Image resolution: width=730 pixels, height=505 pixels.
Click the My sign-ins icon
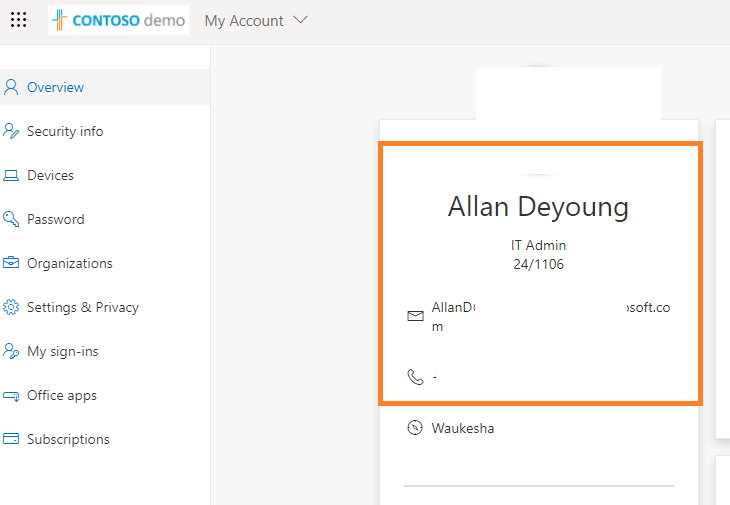point(11,351)
